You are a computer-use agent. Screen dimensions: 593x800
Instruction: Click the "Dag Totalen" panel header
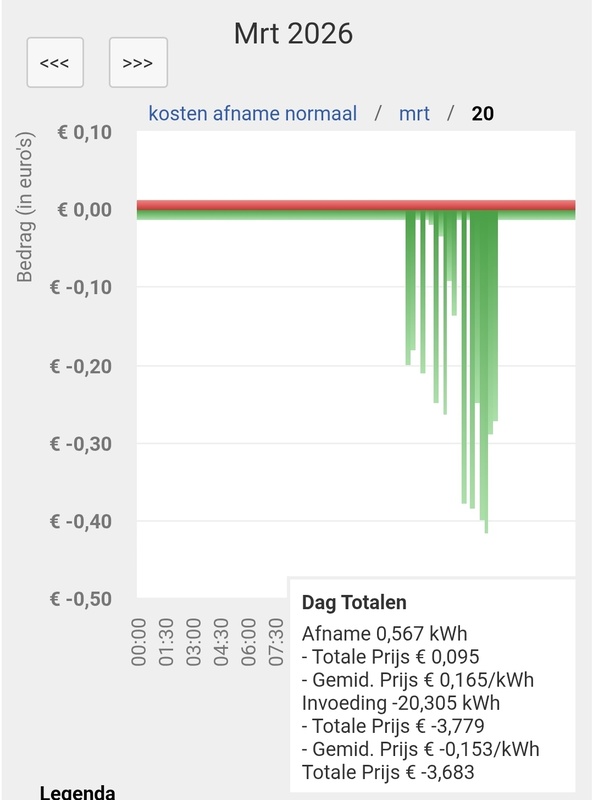(x=355, y=602)
